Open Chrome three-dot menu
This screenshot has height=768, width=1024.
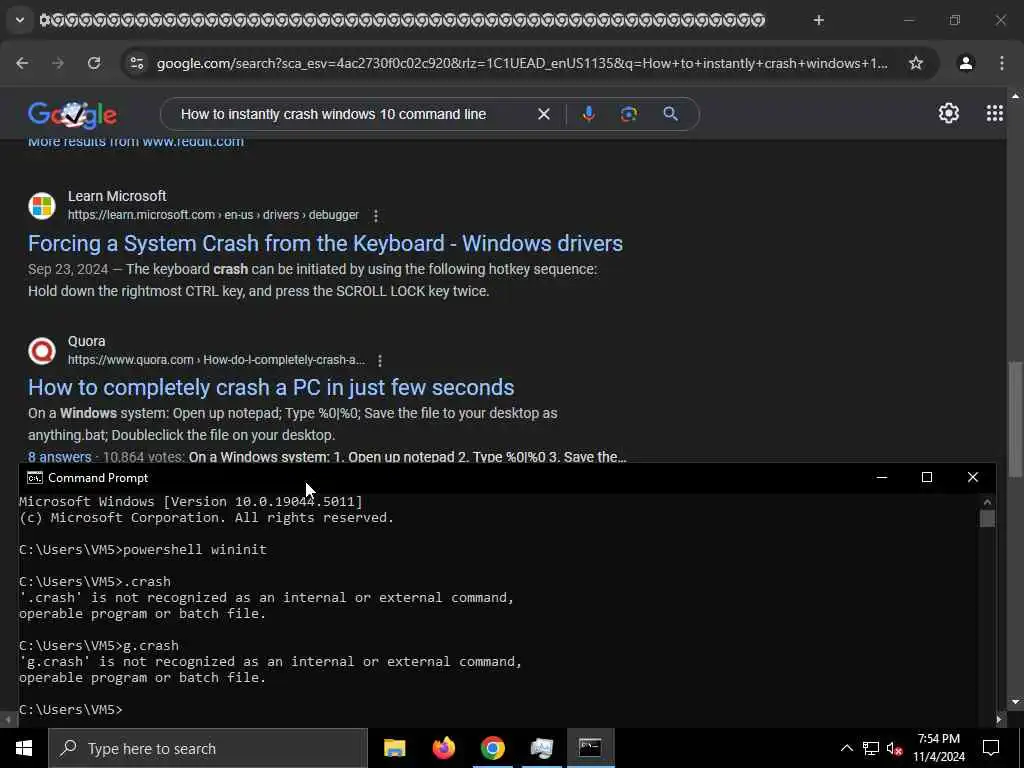[x=1002, y=63]
